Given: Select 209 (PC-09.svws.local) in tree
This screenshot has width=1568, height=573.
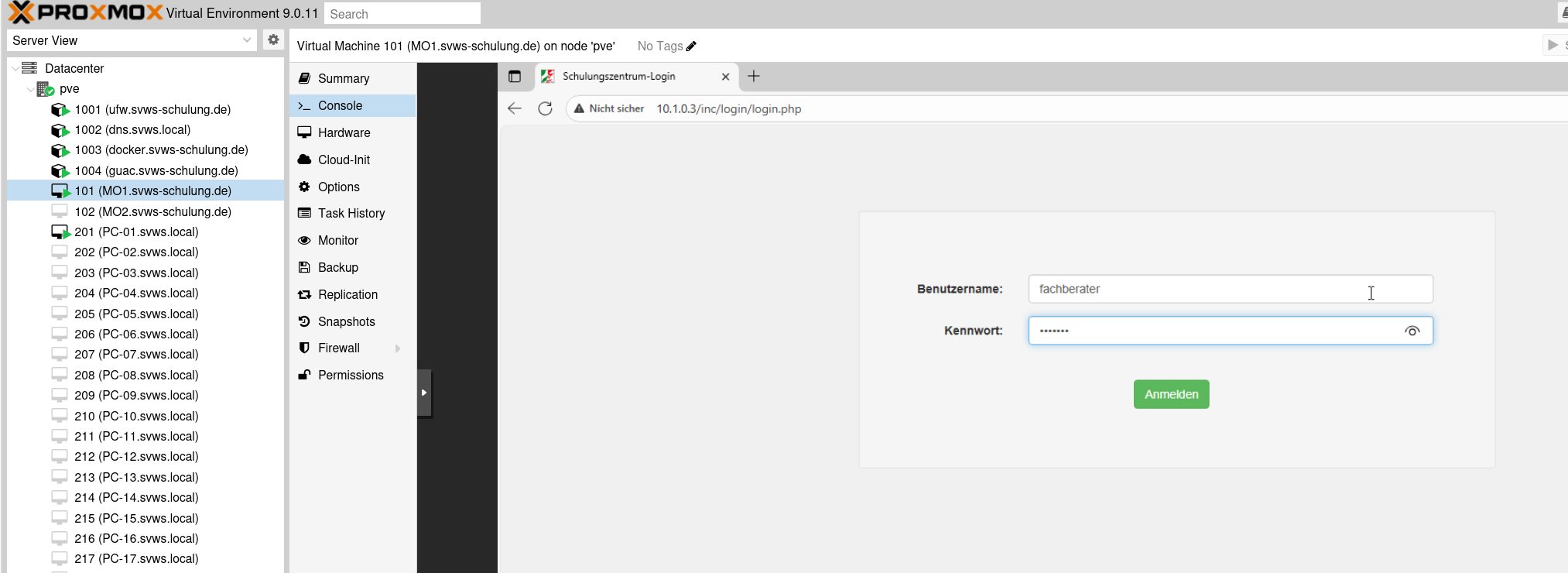Looking at the screenshot, I should tap(146, 396).
